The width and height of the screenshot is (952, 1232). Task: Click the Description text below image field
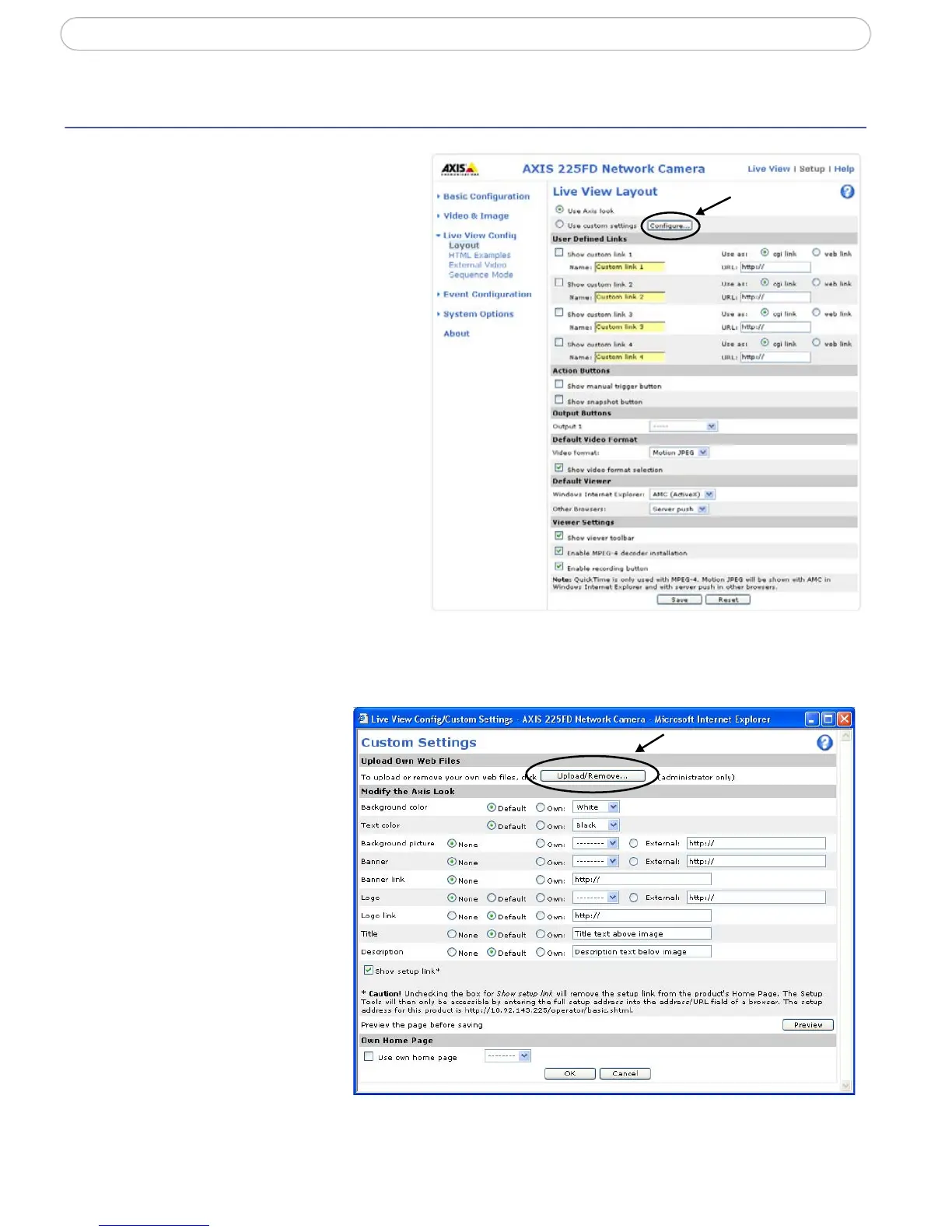point(642,951)
